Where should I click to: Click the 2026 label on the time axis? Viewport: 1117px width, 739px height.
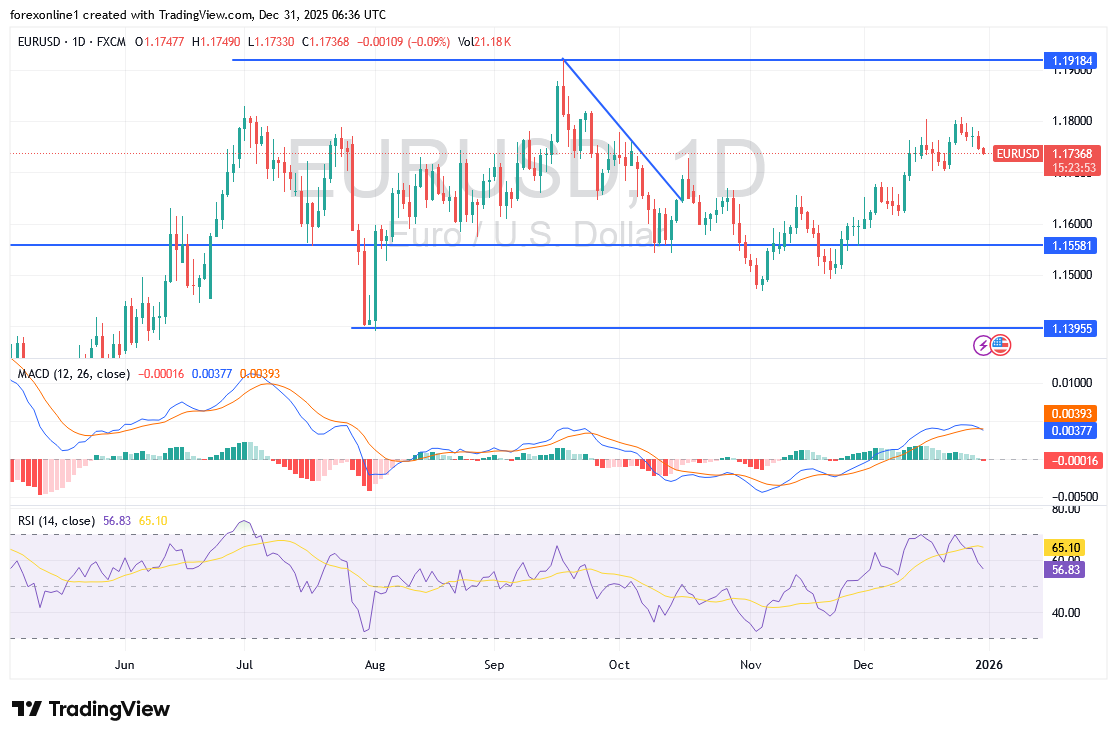(991, 664)
